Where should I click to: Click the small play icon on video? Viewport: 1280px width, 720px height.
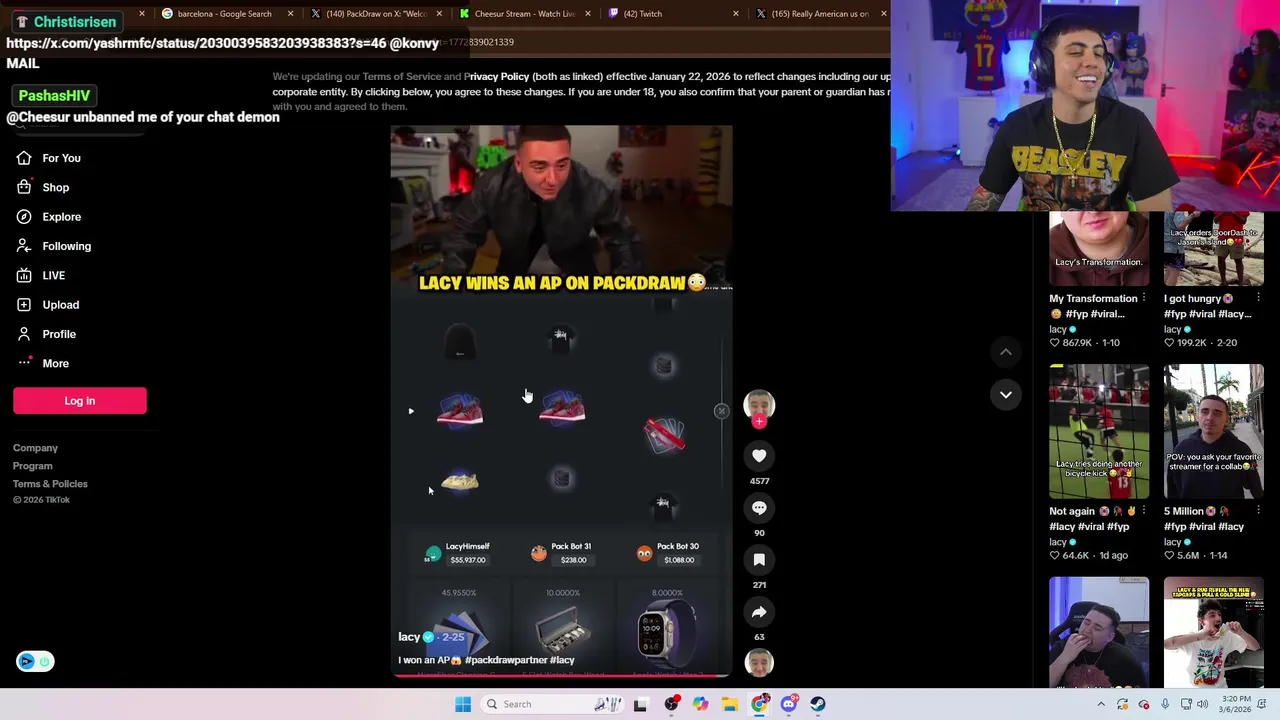pyautogui.click(x=410, y=411)
